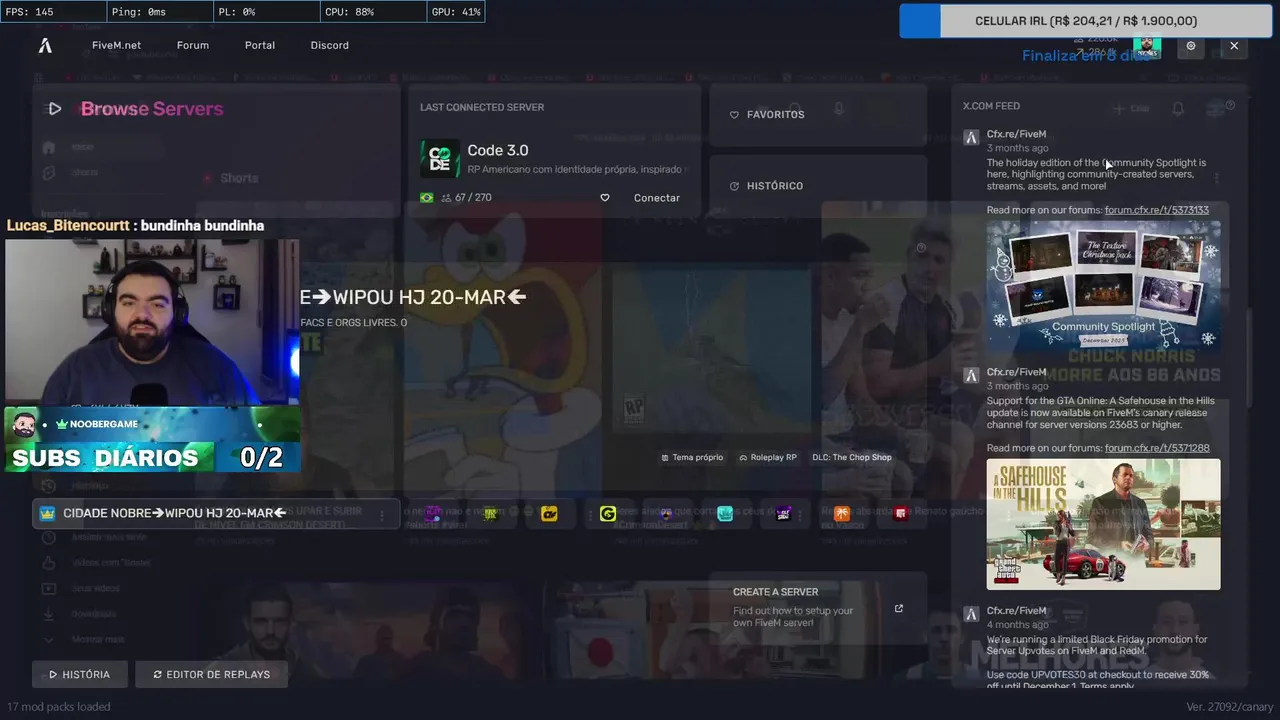1280x720 pixels.
Task: Click the 67 / 270 player count
Action: tap(467, 198)
